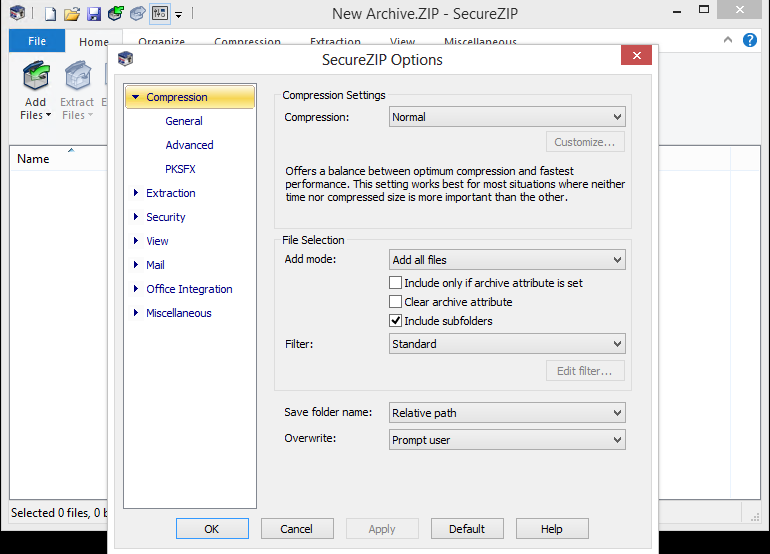This screenshot has width=770, height=554.
Task: Select General under Compression
Action: pos(184,121)
